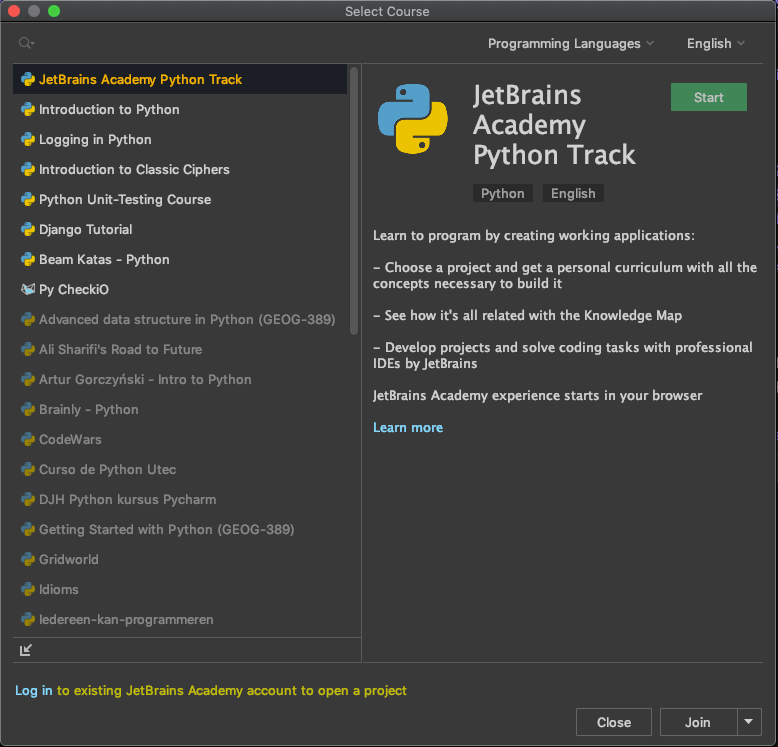Click the search magnifier icon
The height and width of the screenshot is (747, 778).
pos(26,43)
